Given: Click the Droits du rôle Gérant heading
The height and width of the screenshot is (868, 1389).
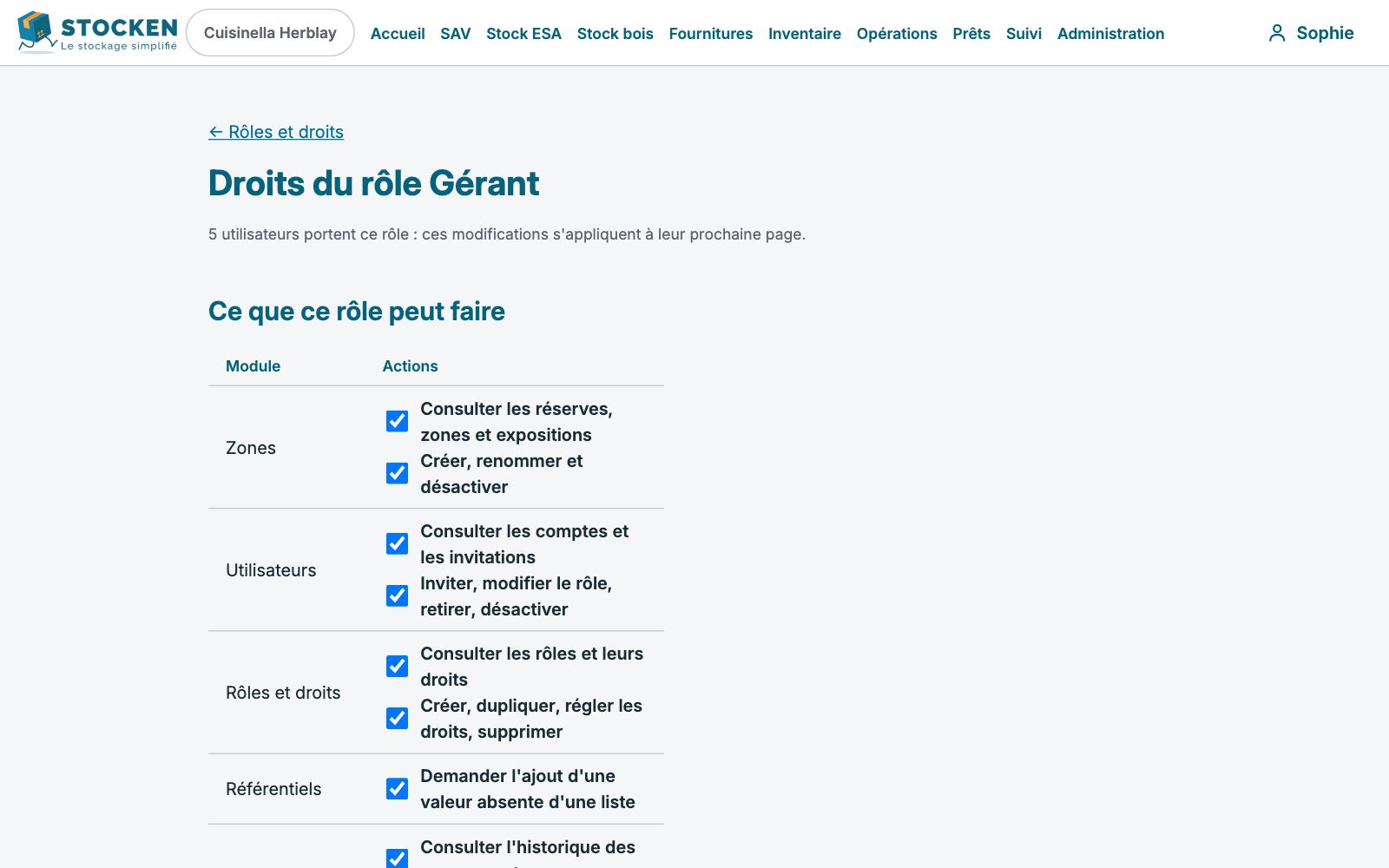Looking at the screenshot, I should [x=373, y=183].
